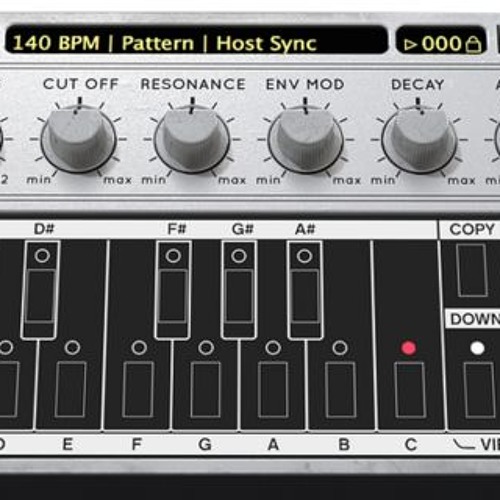Screen dimensions: 500x500
Task: Toggle the lock icon next to 000
Action: pos(473,44)
